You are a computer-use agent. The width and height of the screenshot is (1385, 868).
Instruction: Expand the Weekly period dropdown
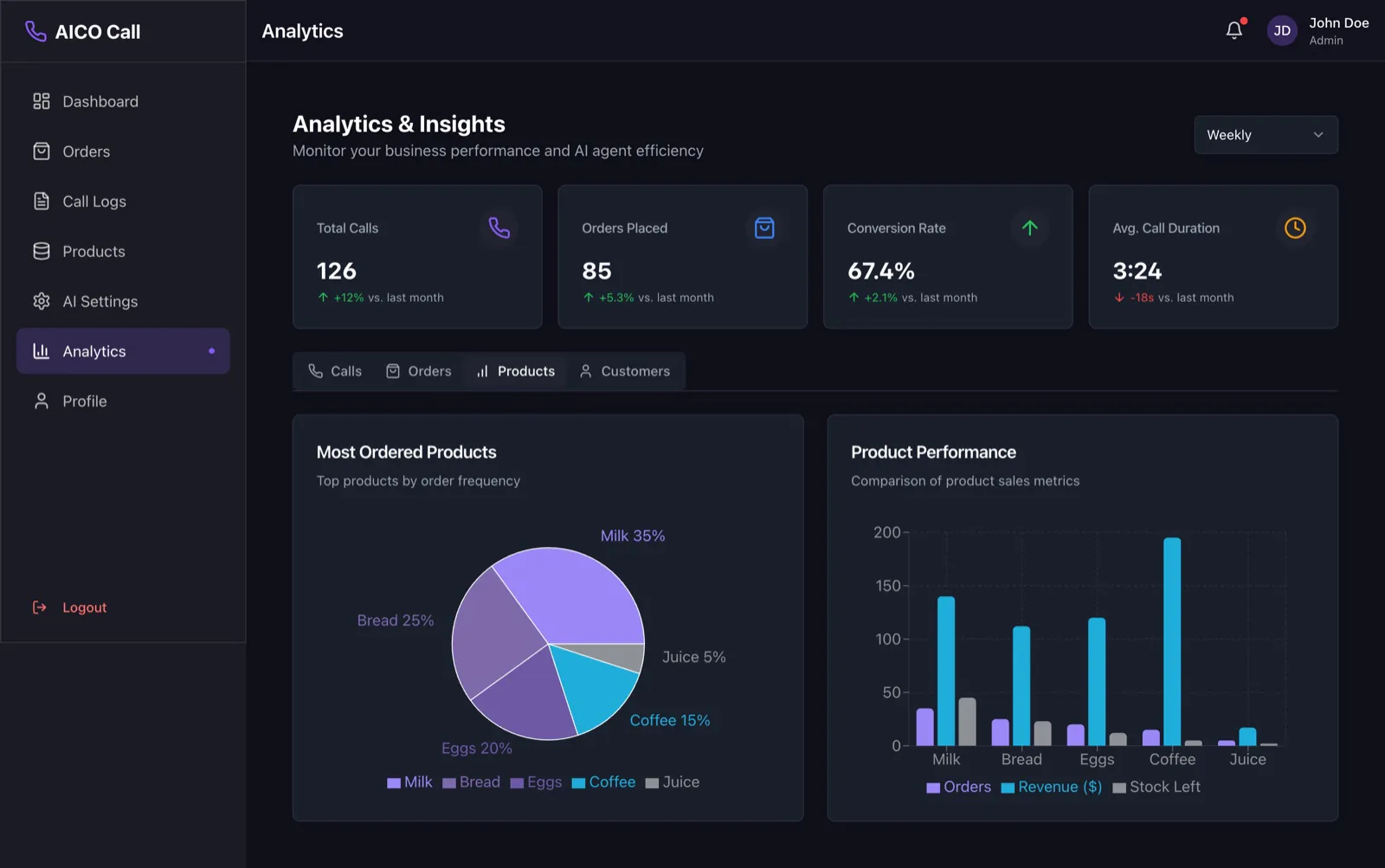point(1266,135)
